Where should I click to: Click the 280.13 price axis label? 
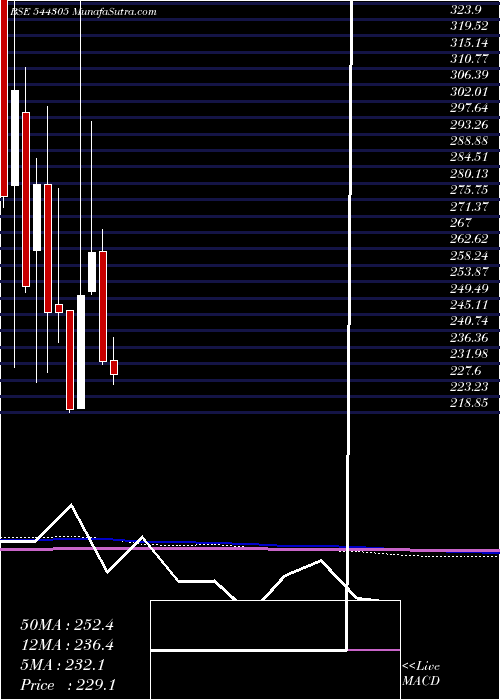pos(469,173)
